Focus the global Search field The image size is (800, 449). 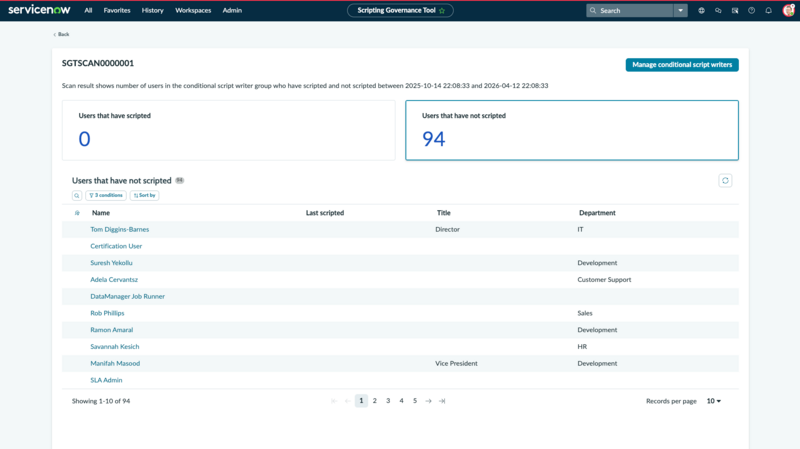[x=630, y=10]
